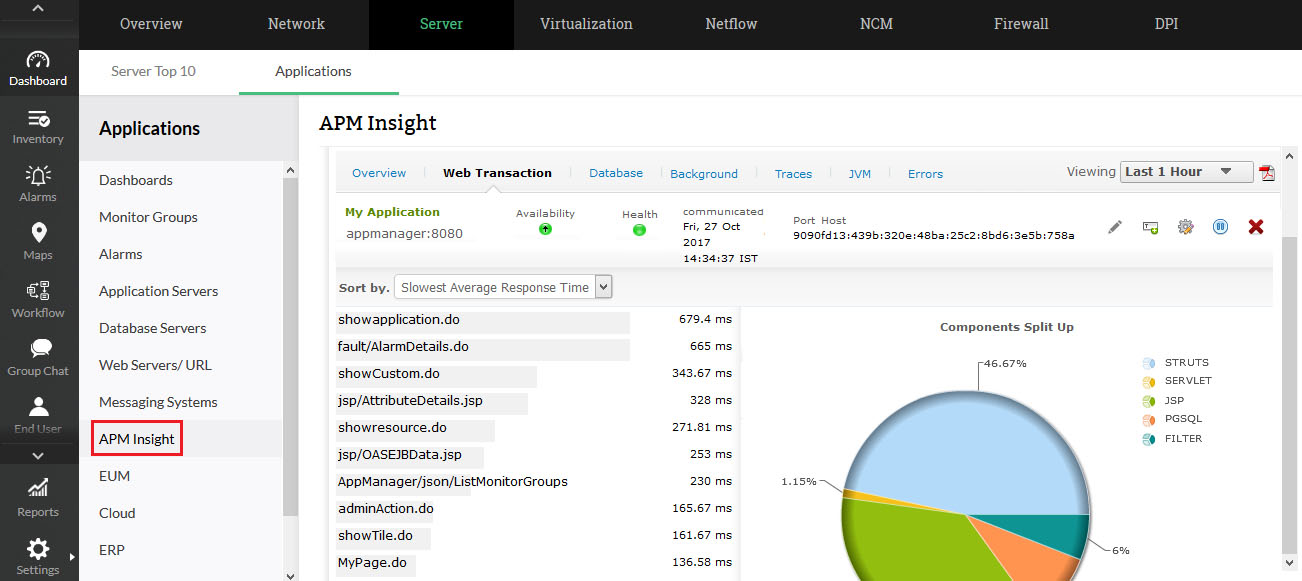The height and width of the screenshot is (581, 1302).
Task: Open the gear configuration icon for My Application
Action: pos(1185,227)
